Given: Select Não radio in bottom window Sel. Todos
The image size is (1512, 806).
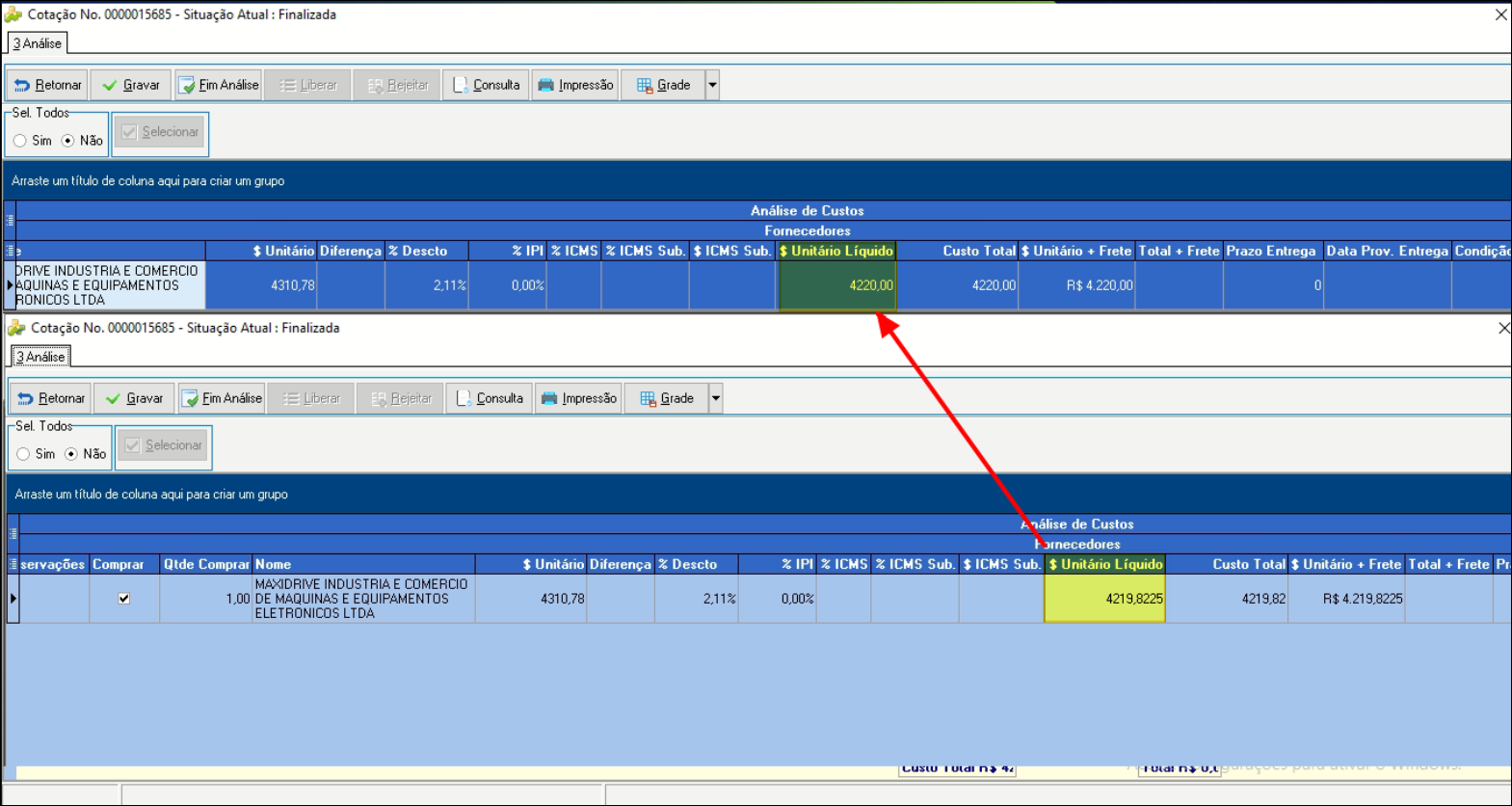Looking at the screenshot, I should point(71,454).
